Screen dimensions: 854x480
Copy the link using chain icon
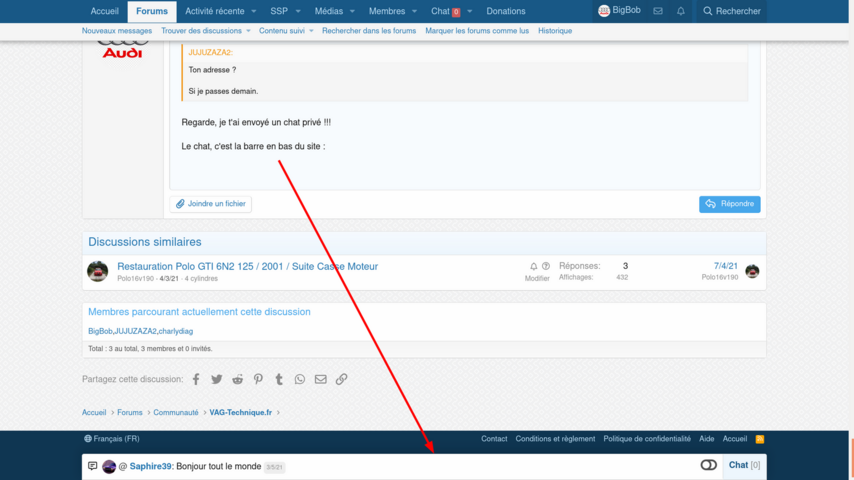tap(342, 379)
